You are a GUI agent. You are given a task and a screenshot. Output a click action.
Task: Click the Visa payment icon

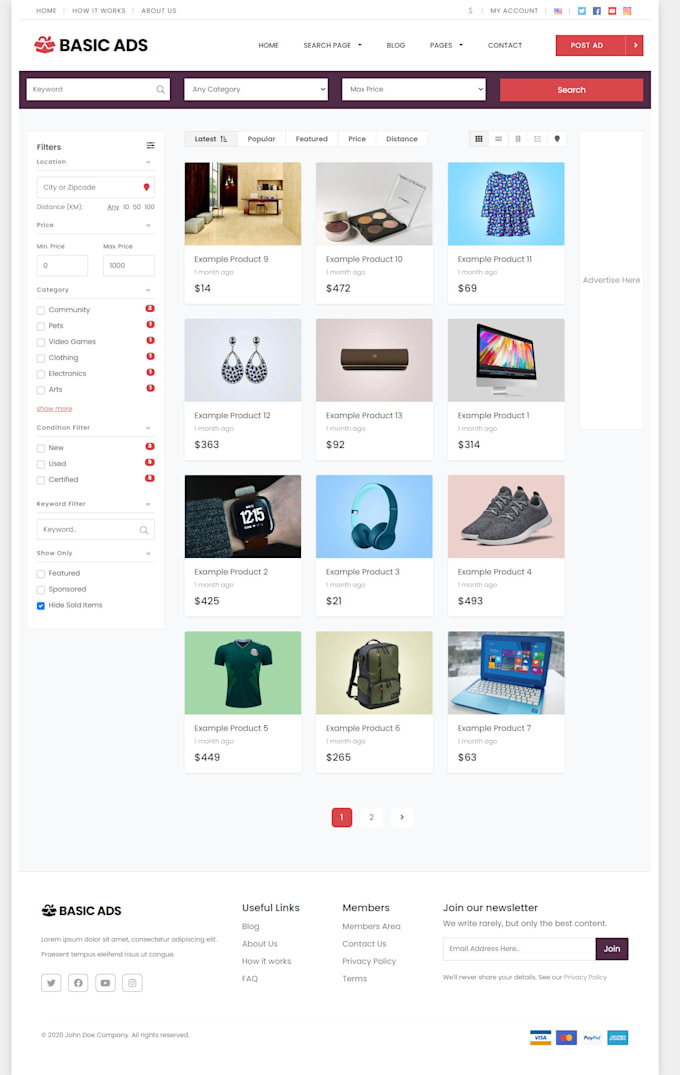click(540, 1037)
